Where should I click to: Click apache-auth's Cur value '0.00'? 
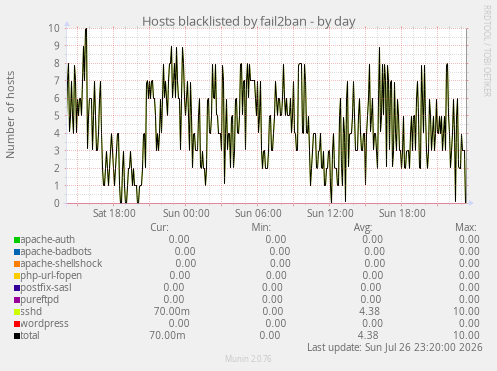179,240
